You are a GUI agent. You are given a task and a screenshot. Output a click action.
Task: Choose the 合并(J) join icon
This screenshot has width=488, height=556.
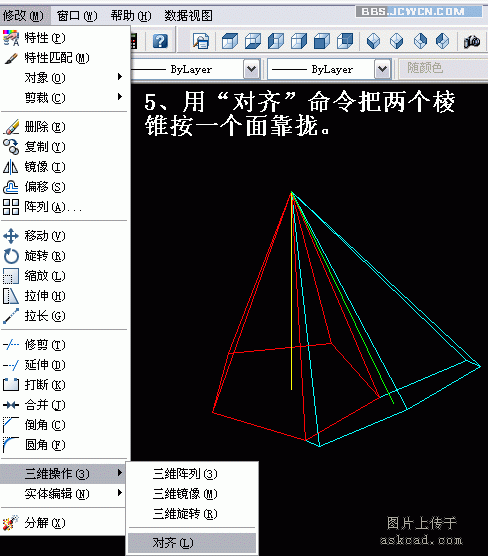(11, 405)
